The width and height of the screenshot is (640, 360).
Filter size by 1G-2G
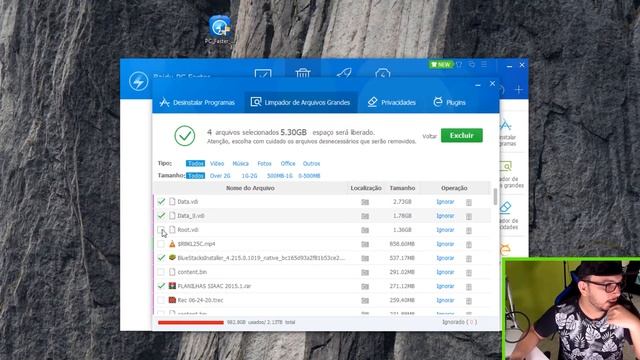click(x=249, y=176)
